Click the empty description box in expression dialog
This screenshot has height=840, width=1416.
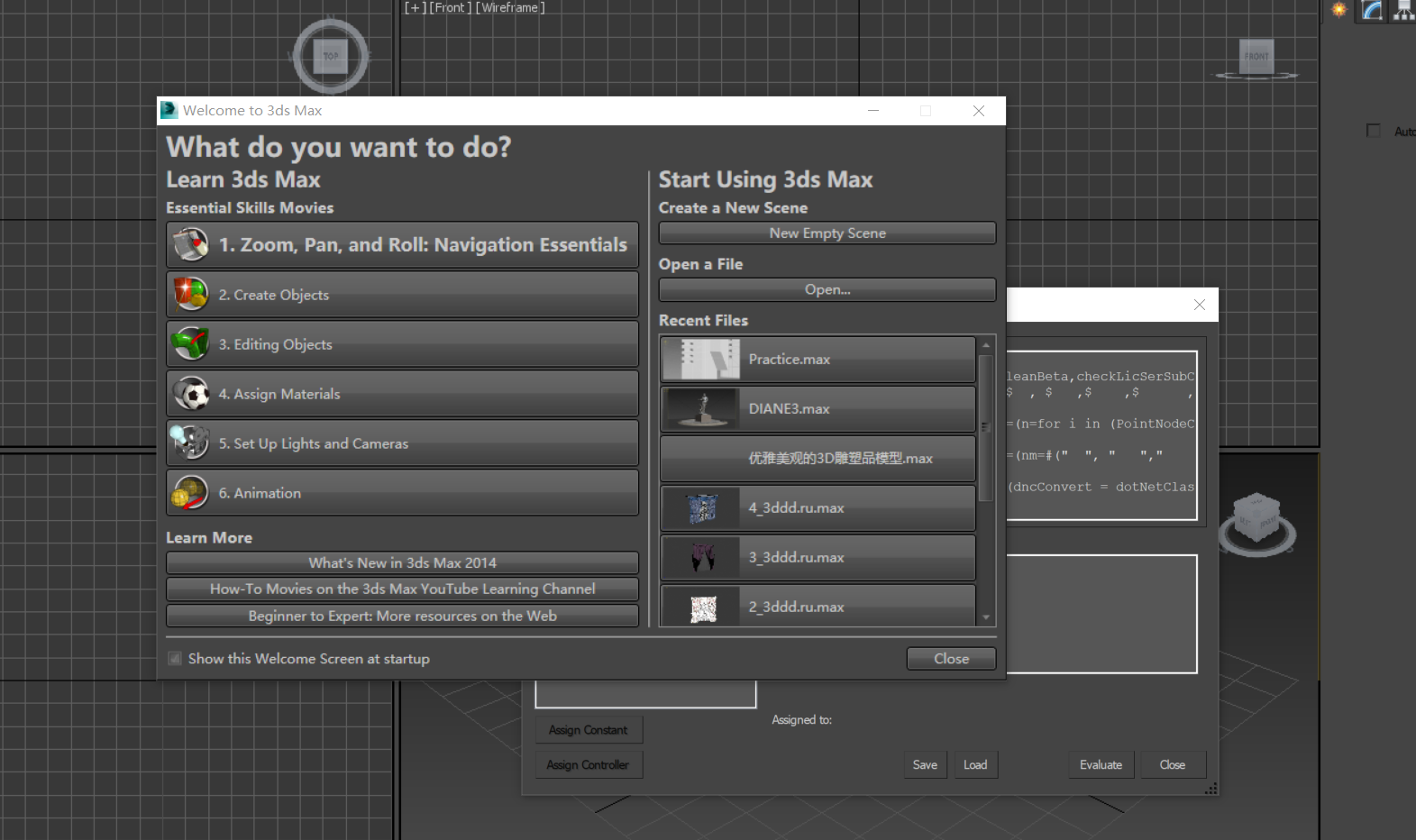point(1101,614)
